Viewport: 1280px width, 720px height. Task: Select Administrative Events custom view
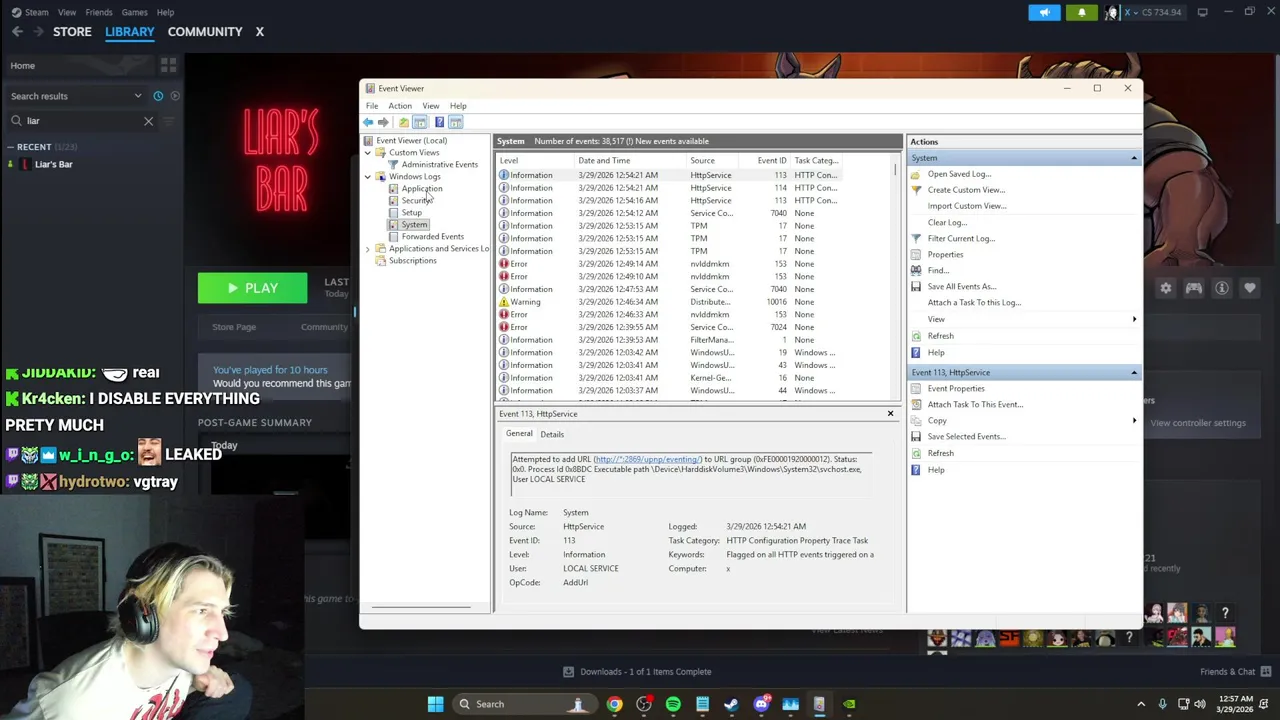pos(439,164)
